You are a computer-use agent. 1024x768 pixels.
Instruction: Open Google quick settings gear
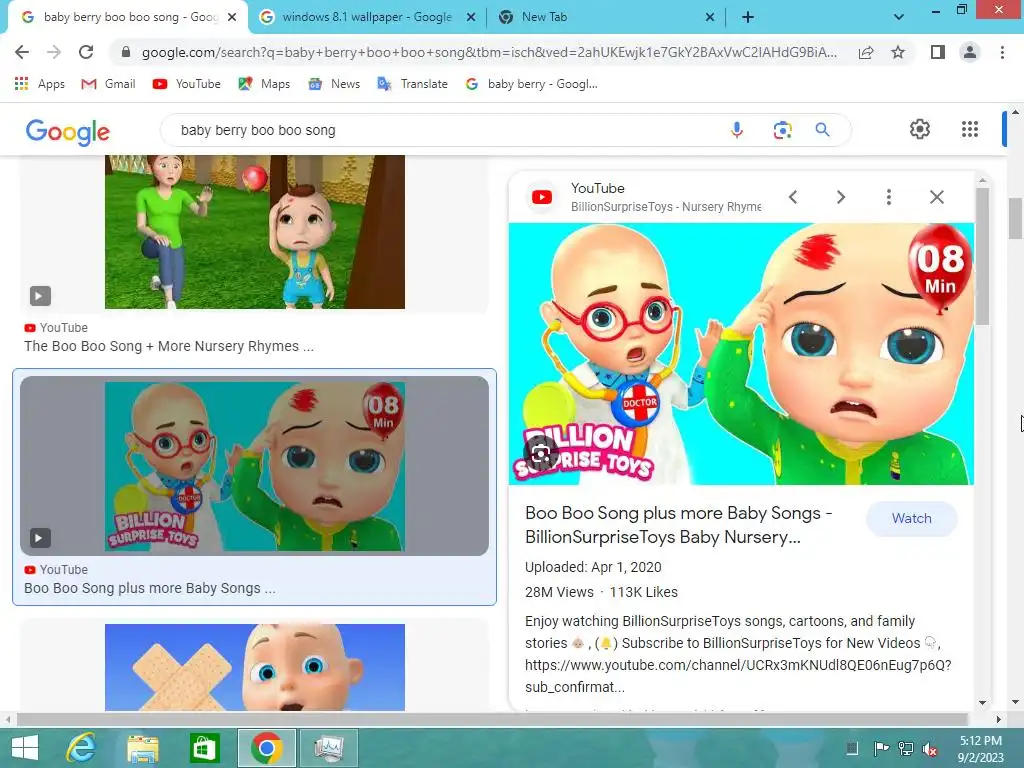coord(920,129)
